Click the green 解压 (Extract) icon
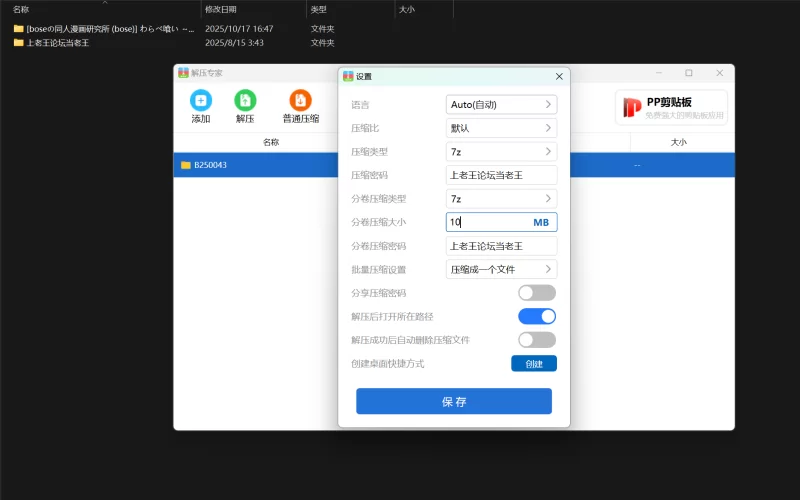 click(245, 100)
